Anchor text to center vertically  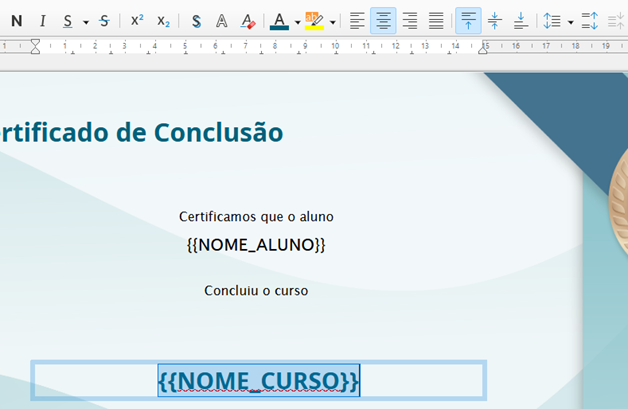[494, 21]
